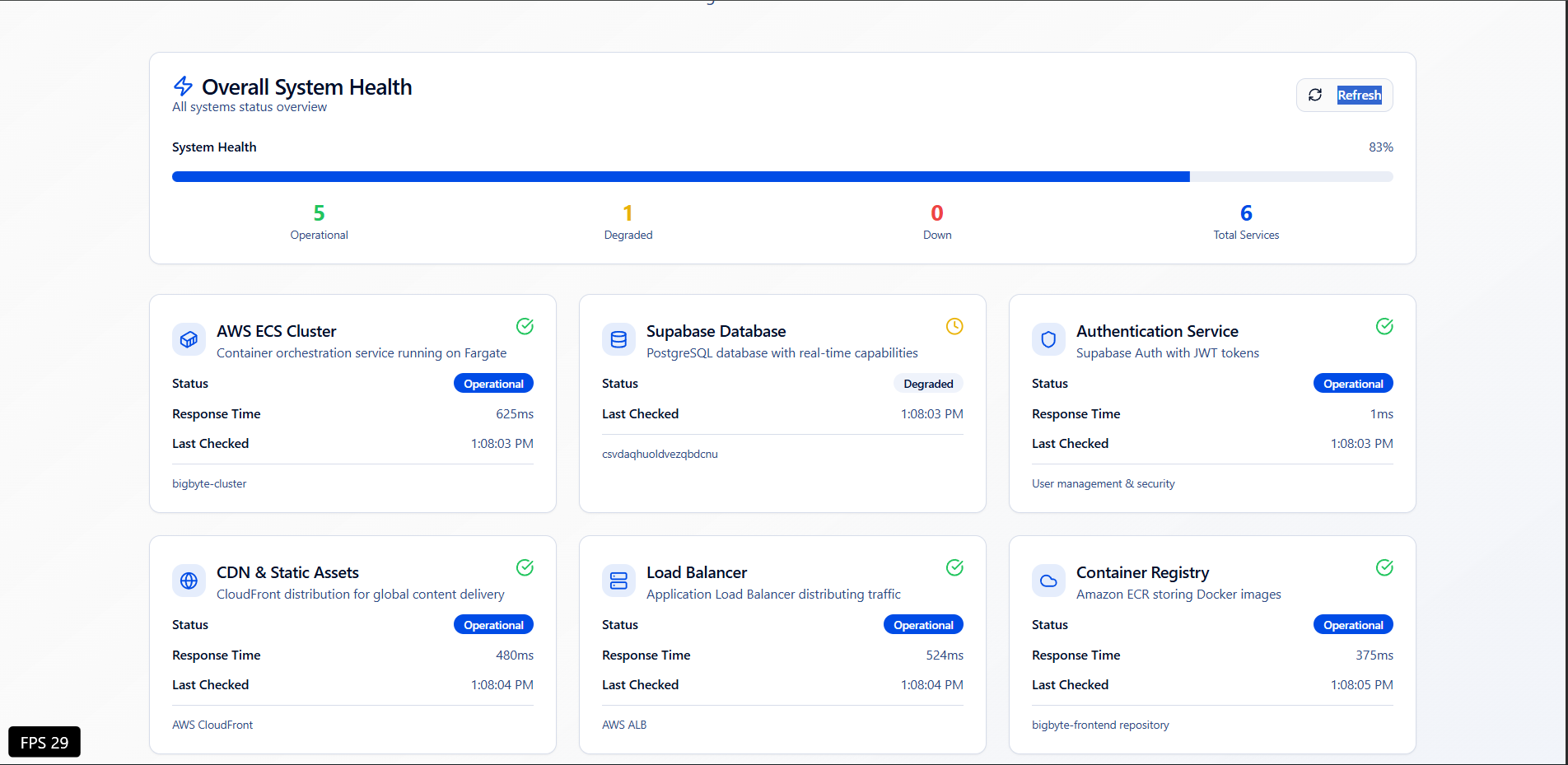Click the Supabase Database cylinder icon
The width and height of the screenshot is (1568, 765).
pos(618,339)
